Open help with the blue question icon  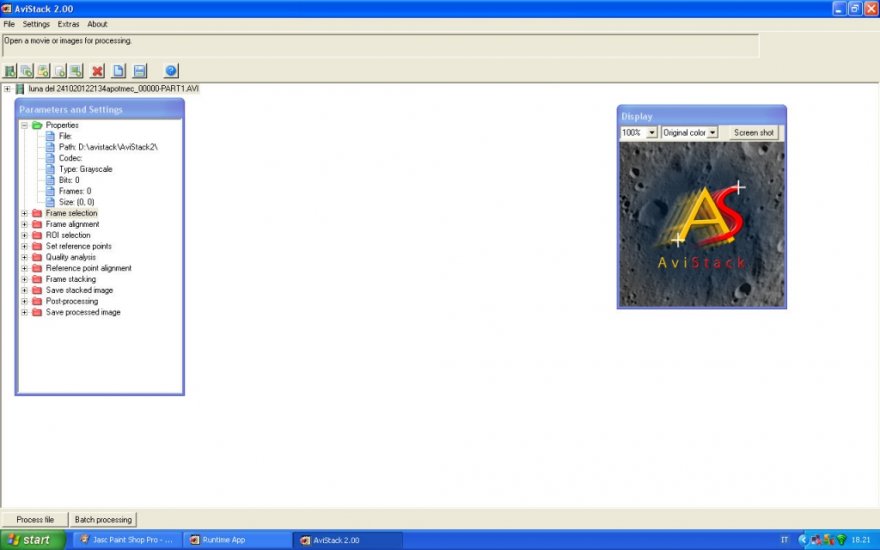click(x=171, y=71)
